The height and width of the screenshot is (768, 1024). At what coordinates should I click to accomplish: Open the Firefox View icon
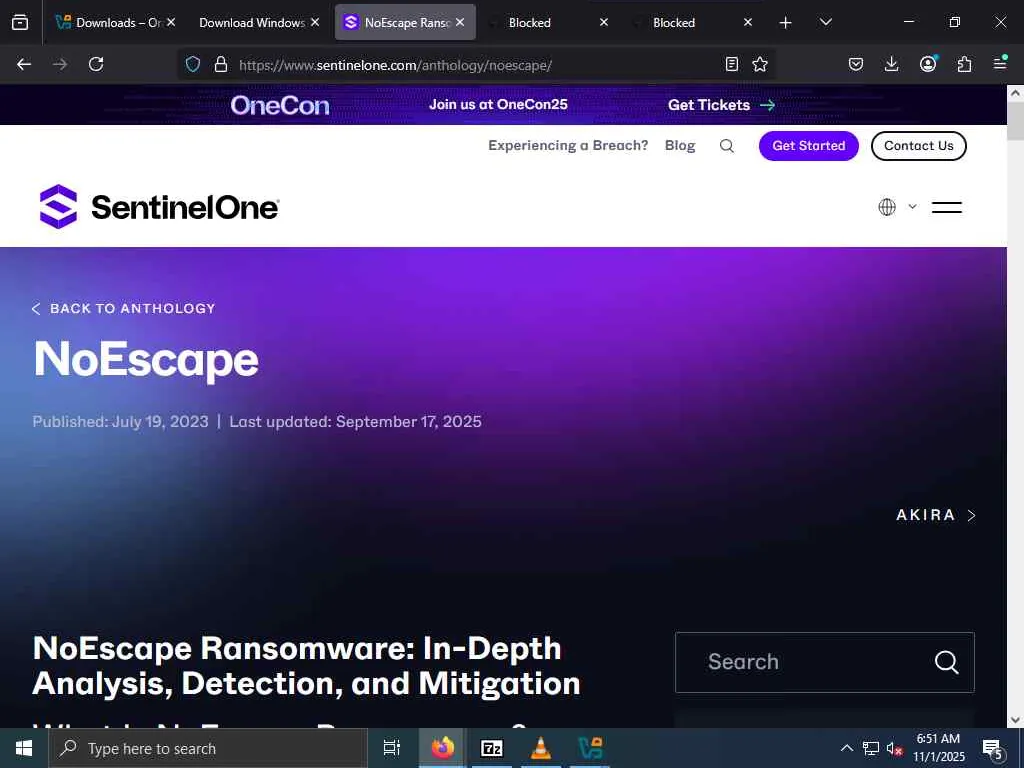coord(20,22)
